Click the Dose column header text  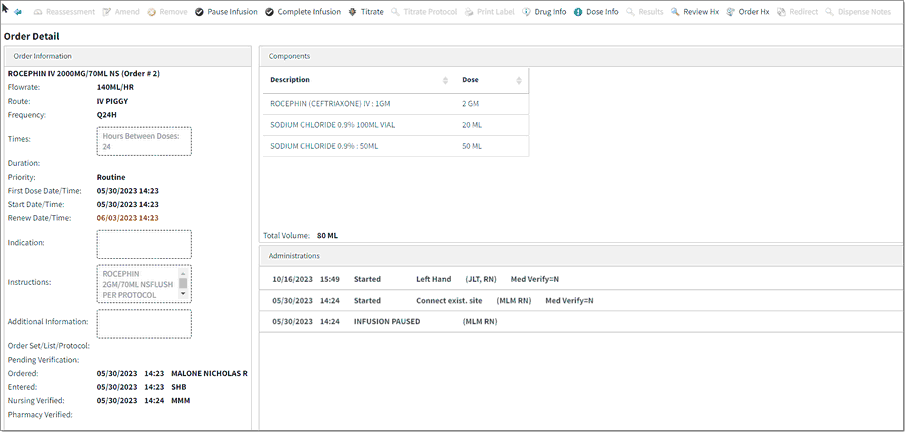(x=470, y=80)
